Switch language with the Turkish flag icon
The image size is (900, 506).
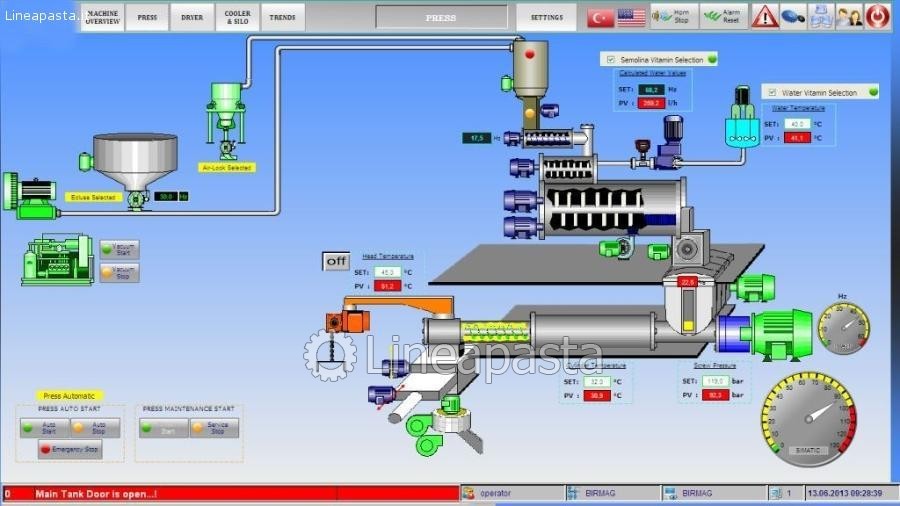[x=600, y=17]
